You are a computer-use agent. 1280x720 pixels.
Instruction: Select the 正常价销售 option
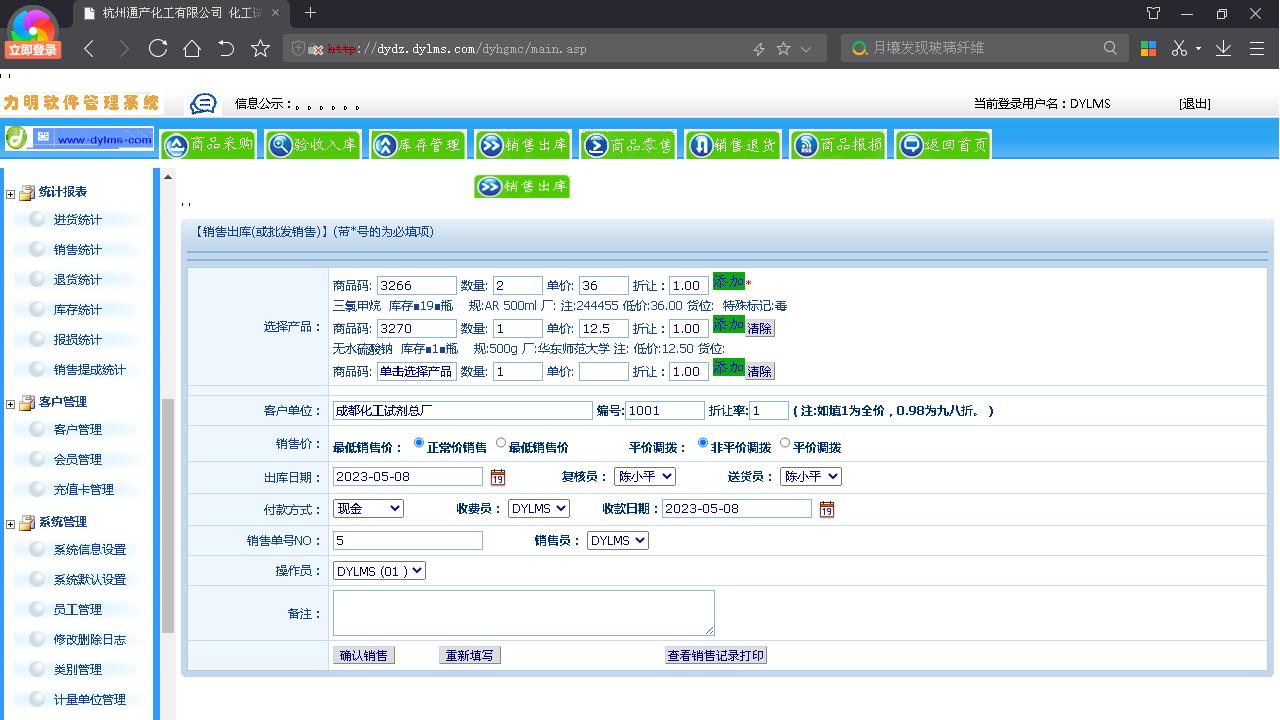tap(417, 443)
